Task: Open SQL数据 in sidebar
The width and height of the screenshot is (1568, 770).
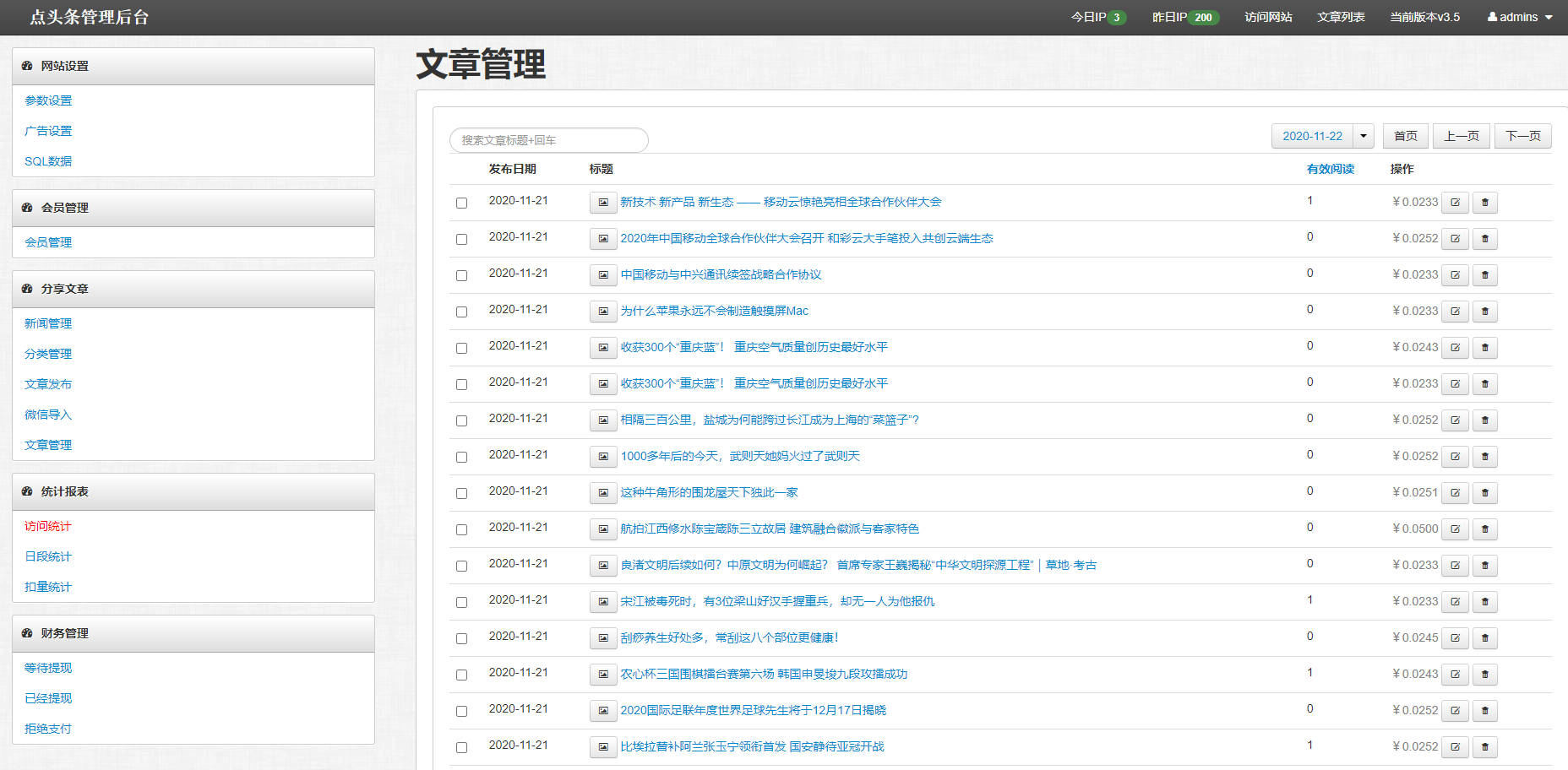Action: [48, 161]
